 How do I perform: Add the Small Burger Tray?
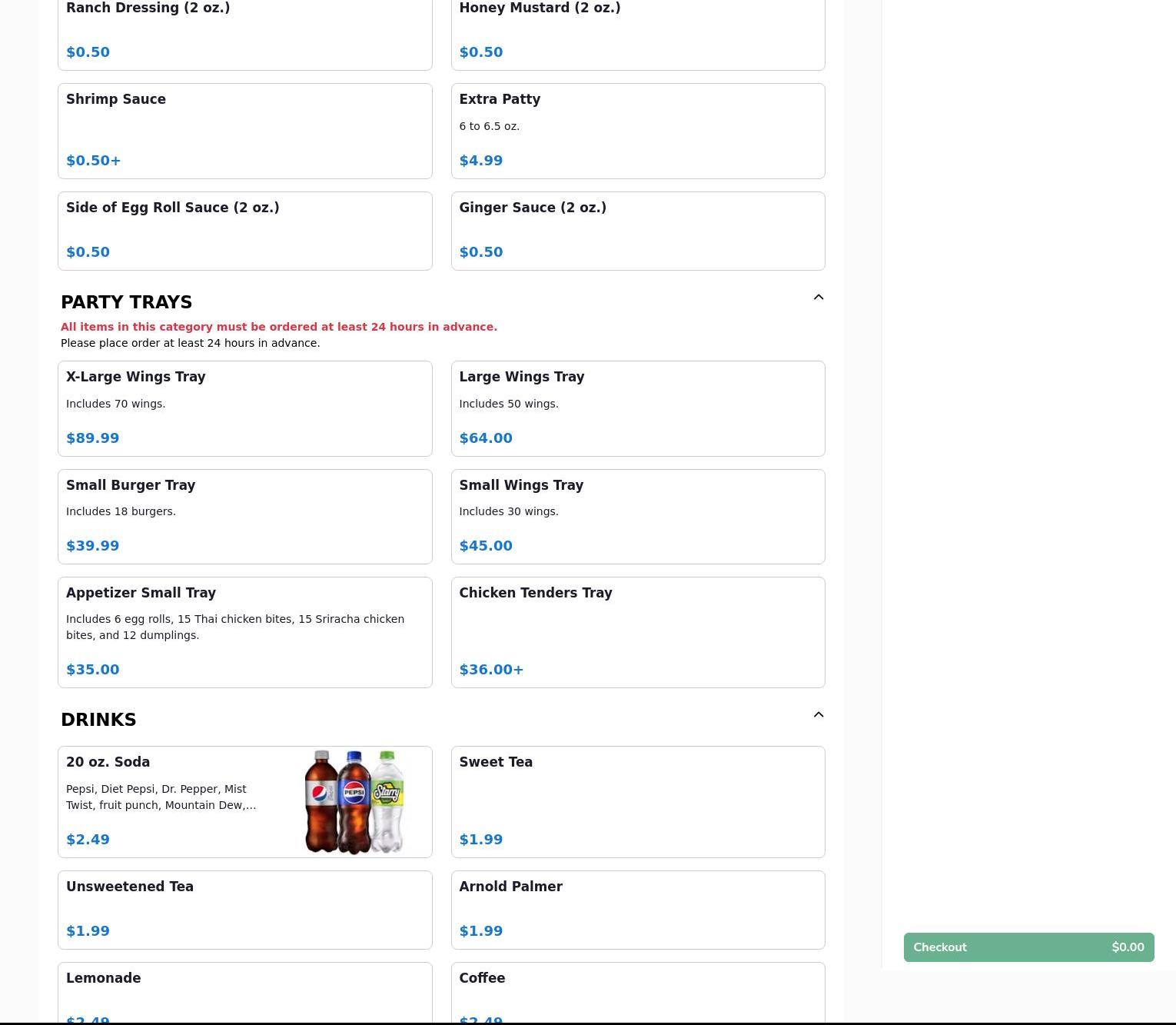pyautogui.click(x=244, y=517)
